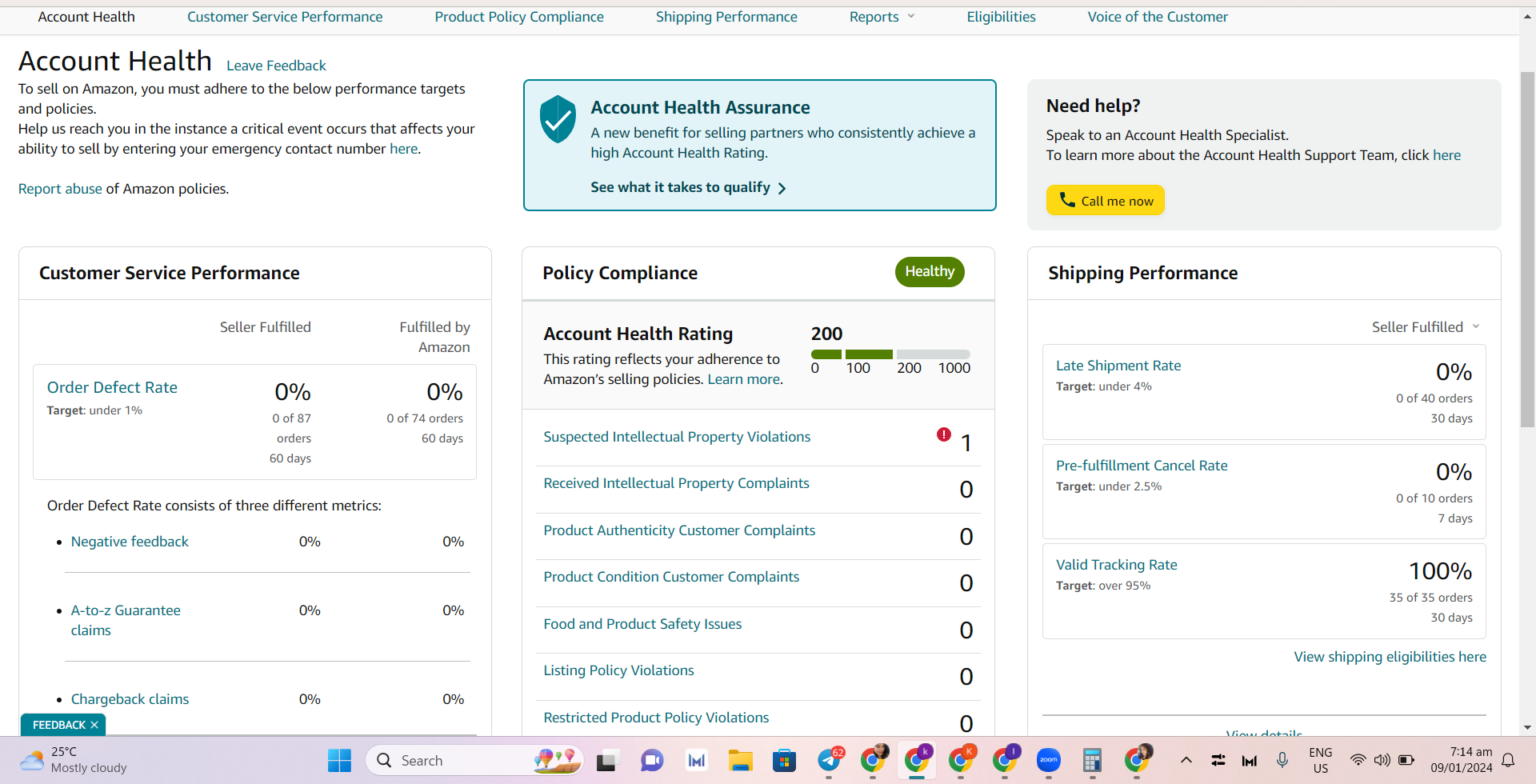Click the taskbar Search box
This screenshot has height=784, width=1536.
[x=475, y=761]
